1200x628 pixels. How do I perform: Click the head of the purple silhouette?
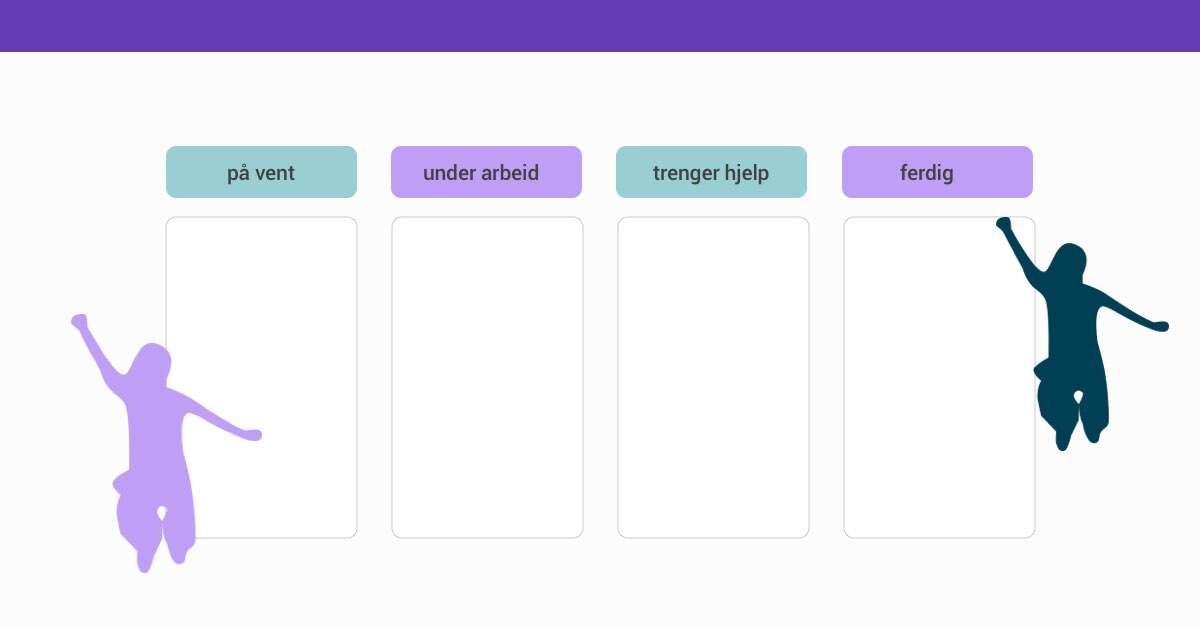tap(152, 362)
